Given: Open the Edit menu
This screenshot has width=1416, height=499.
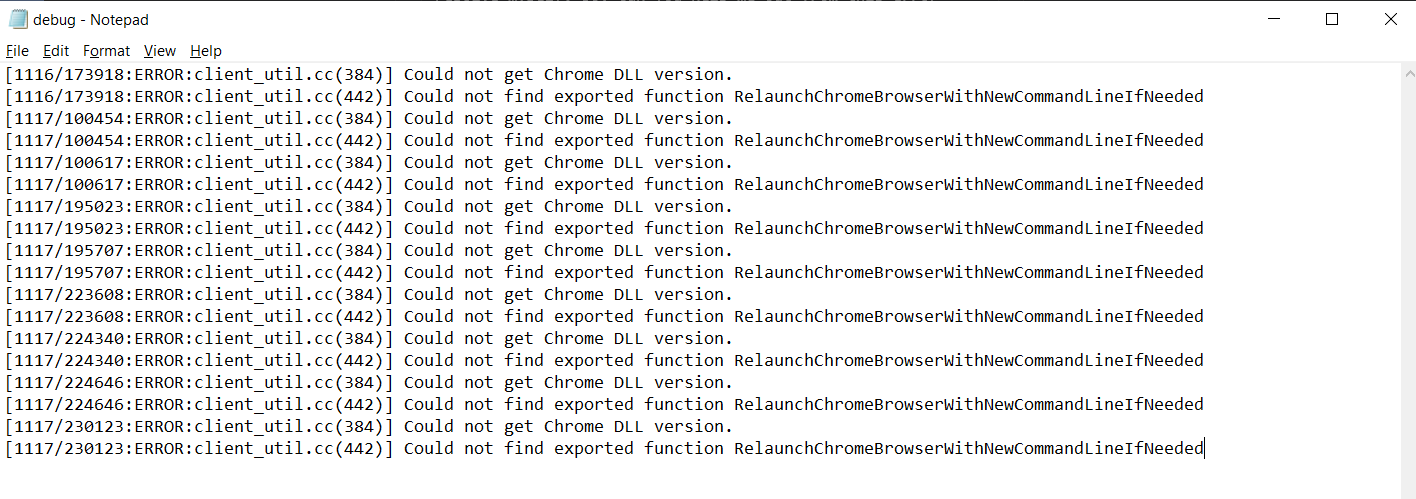Looking at the screenshot, I should tap(56, 51).
